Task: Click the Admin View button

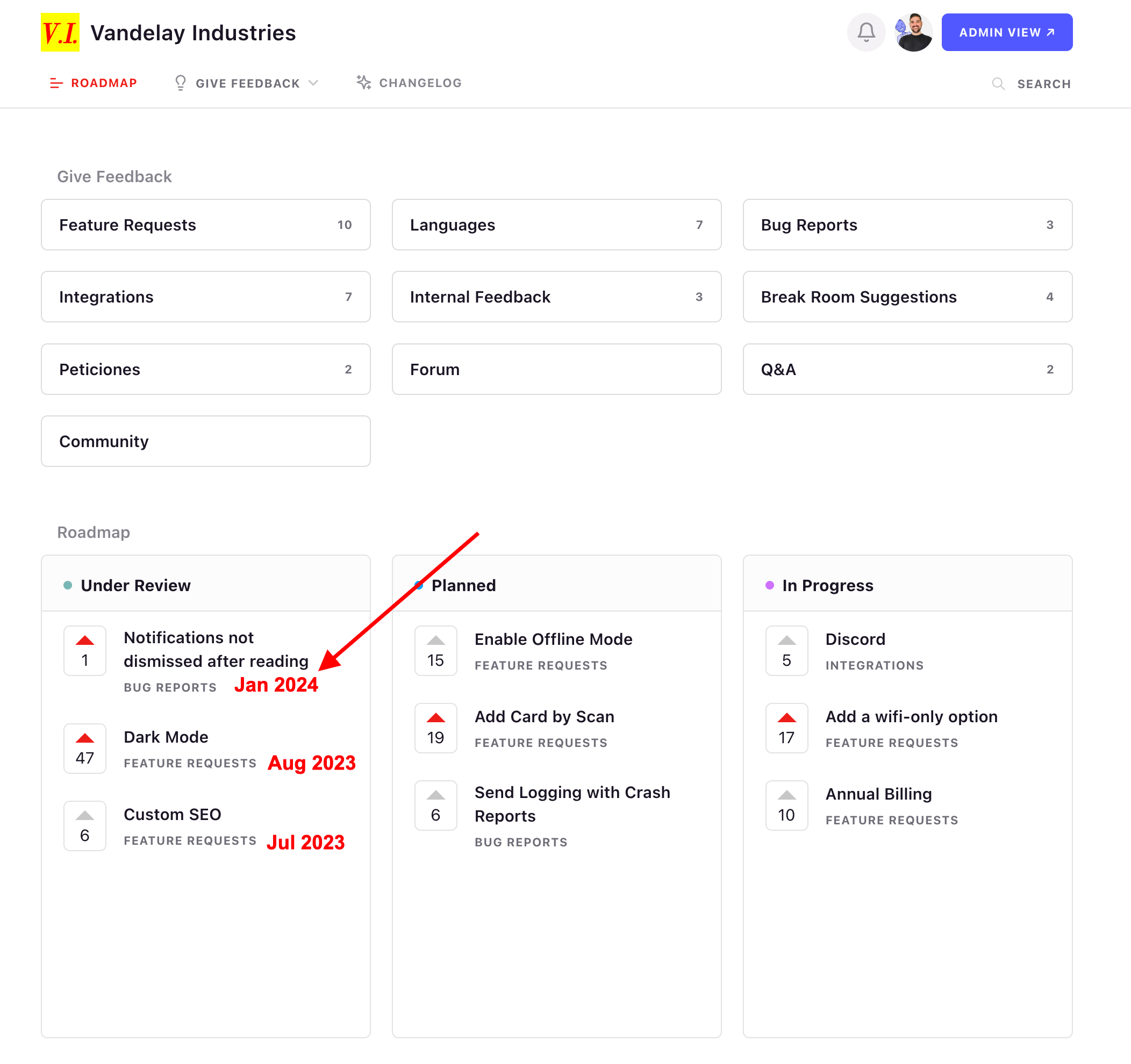Action: [1007, 32]
